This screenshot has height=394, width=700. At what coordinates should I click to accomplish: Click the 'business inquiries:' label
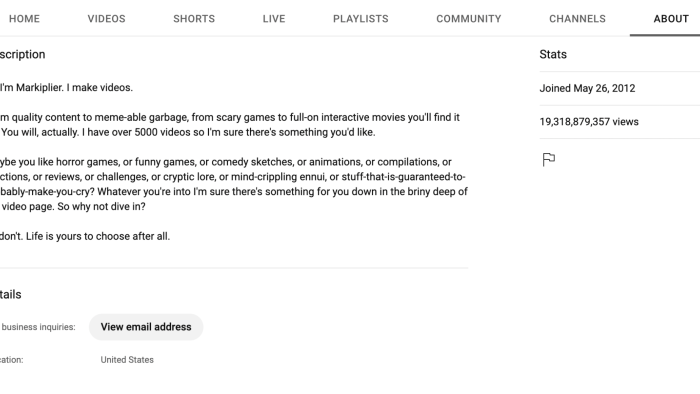[38, 327]
